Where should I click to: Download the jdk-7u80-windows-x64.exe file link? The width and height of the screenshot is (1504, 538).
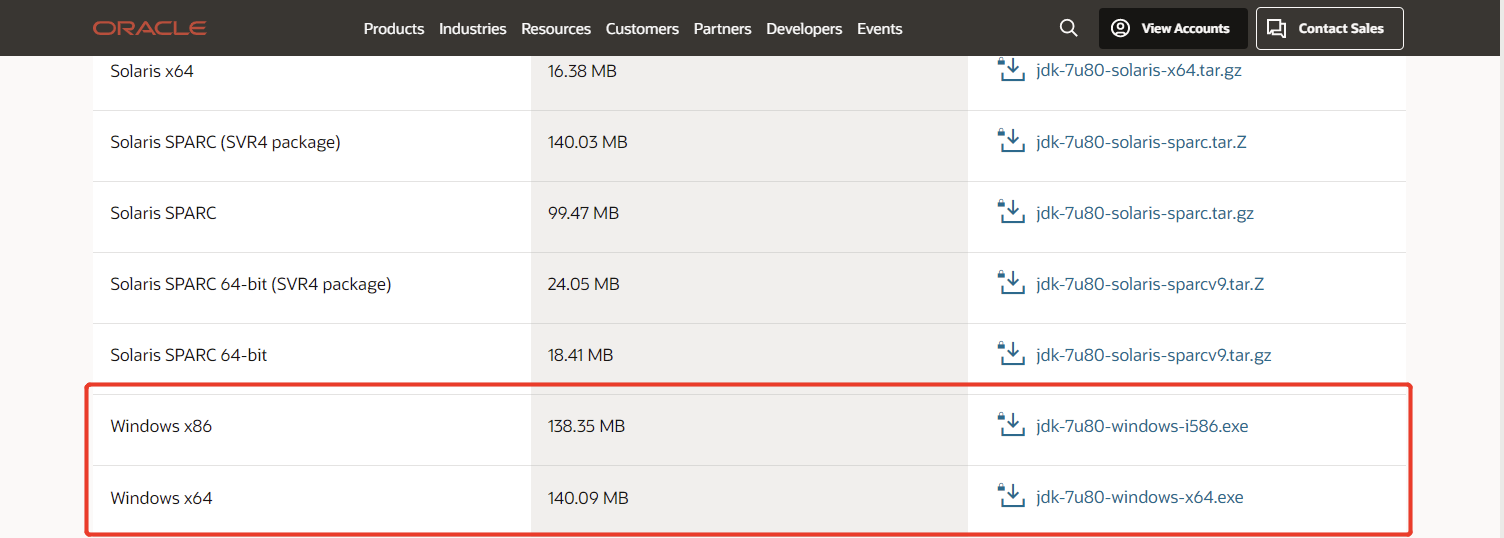1139,497
